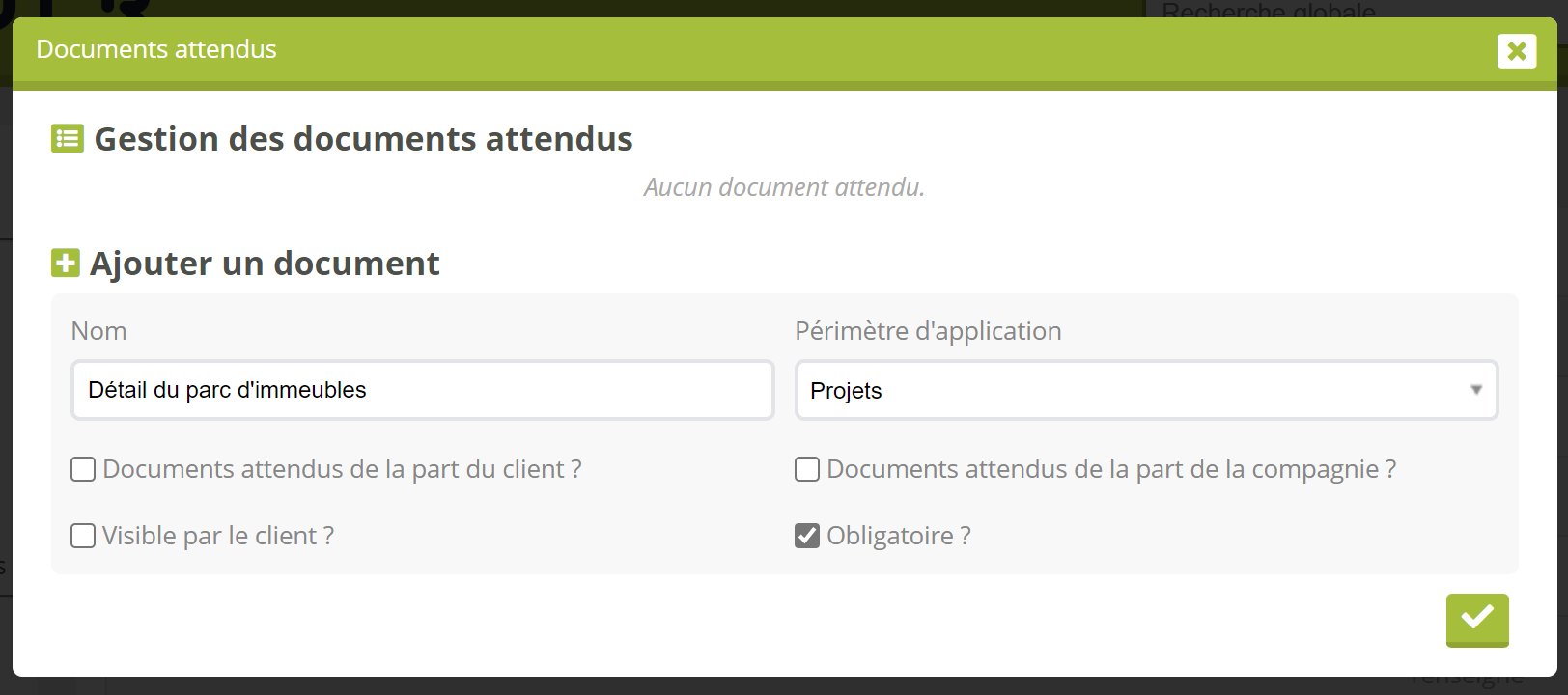Click the Aucun document attendu message
The width and height of the screenshot is (1568, 695).
784,187
